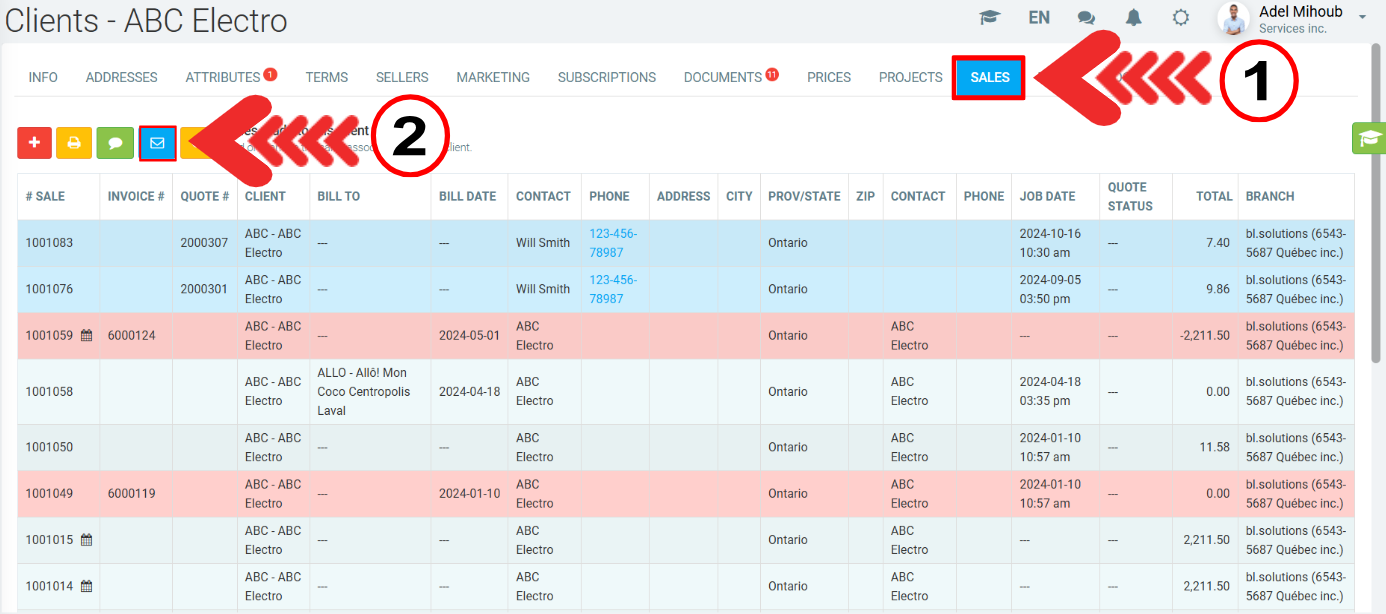The width and height of the screenshot is (1386, 614).
Task: Click phone number link for sale 1001083
Action: 612,243
